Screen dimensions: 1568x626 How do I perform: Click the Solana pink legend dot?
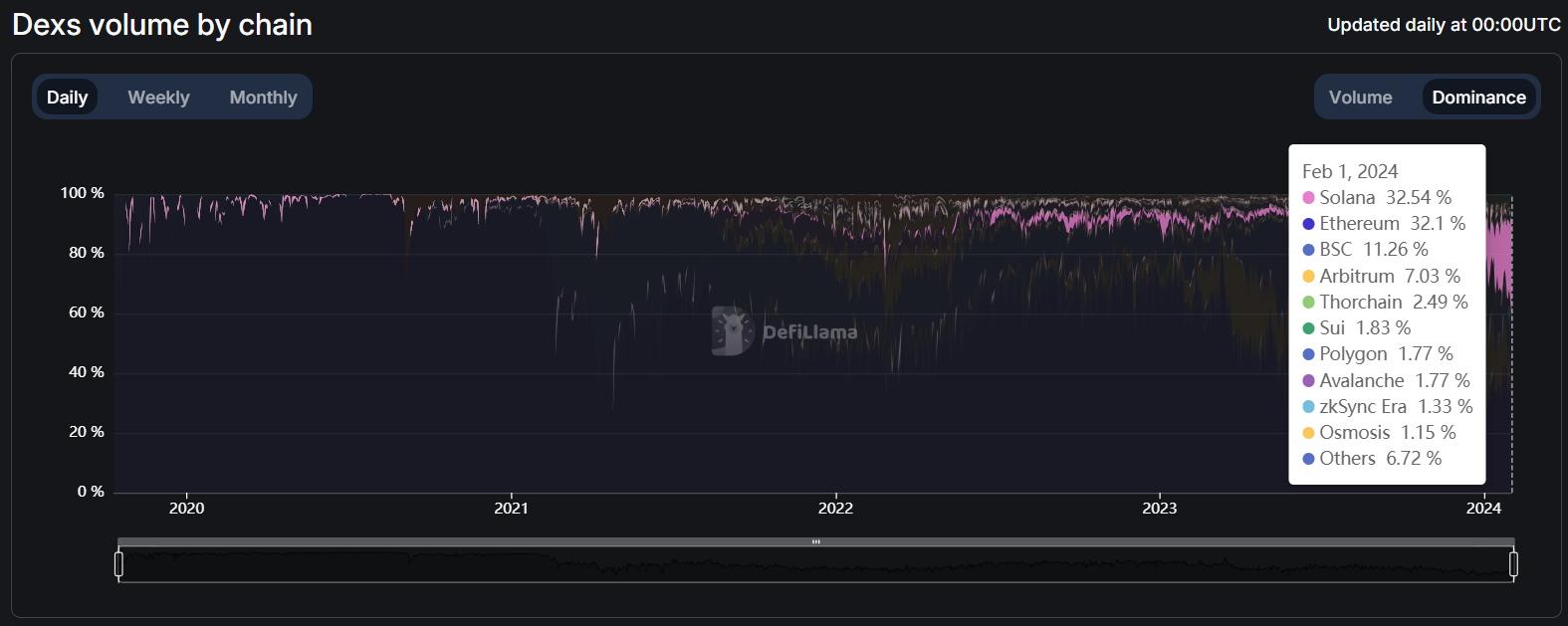(x=1308, y=198)
